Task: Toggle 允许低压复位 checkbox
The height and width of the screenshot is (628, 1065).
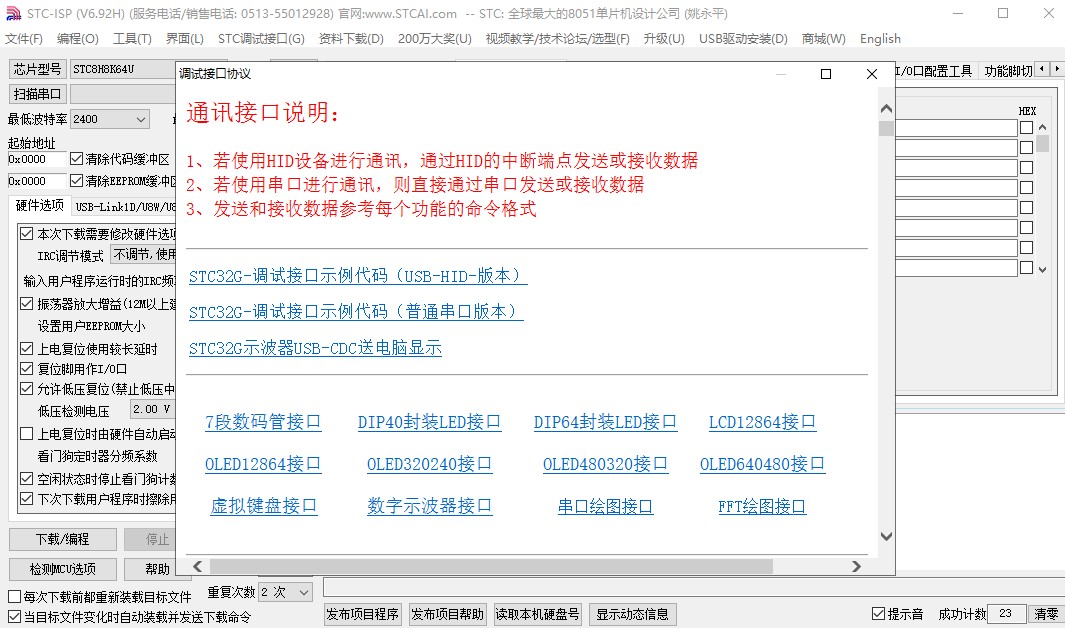Action: (26, 389)
